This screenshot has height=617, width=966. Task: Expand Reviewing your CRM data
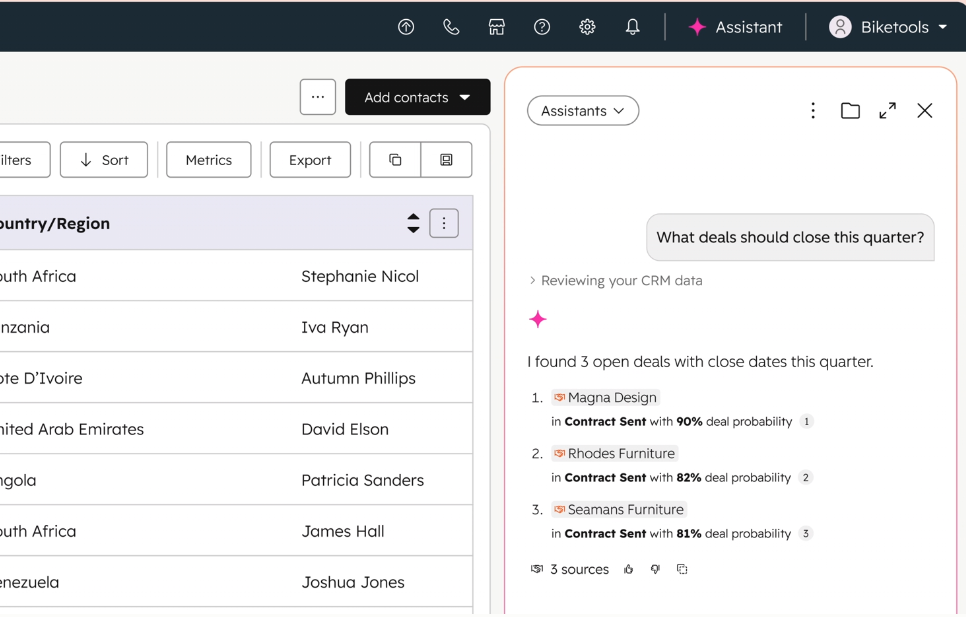(615, 281)
